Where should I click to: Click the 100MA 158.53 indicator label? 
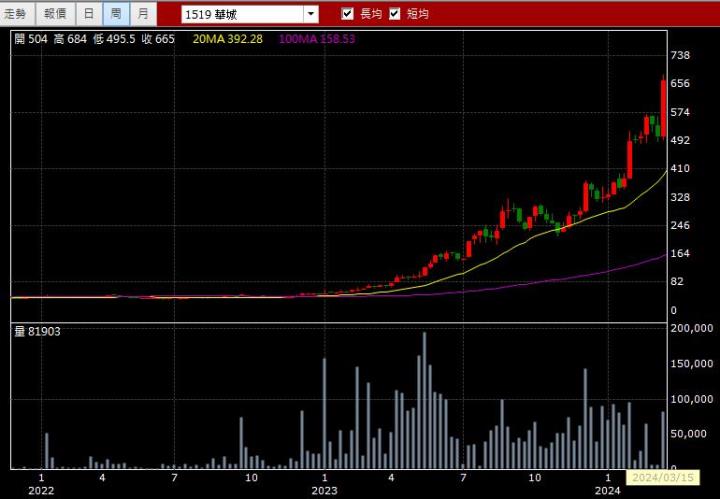coord(317,39)
